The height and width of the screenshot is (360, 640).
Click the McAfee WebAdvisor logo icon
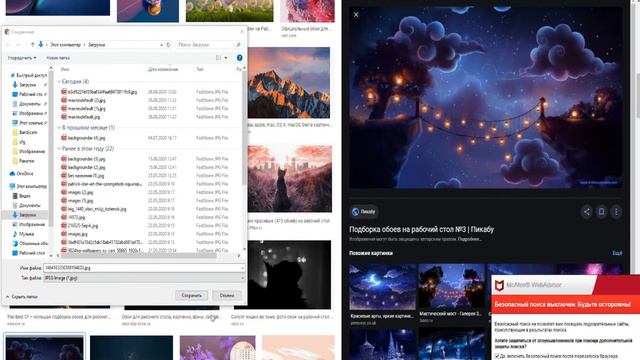click(x=499, y=285)
